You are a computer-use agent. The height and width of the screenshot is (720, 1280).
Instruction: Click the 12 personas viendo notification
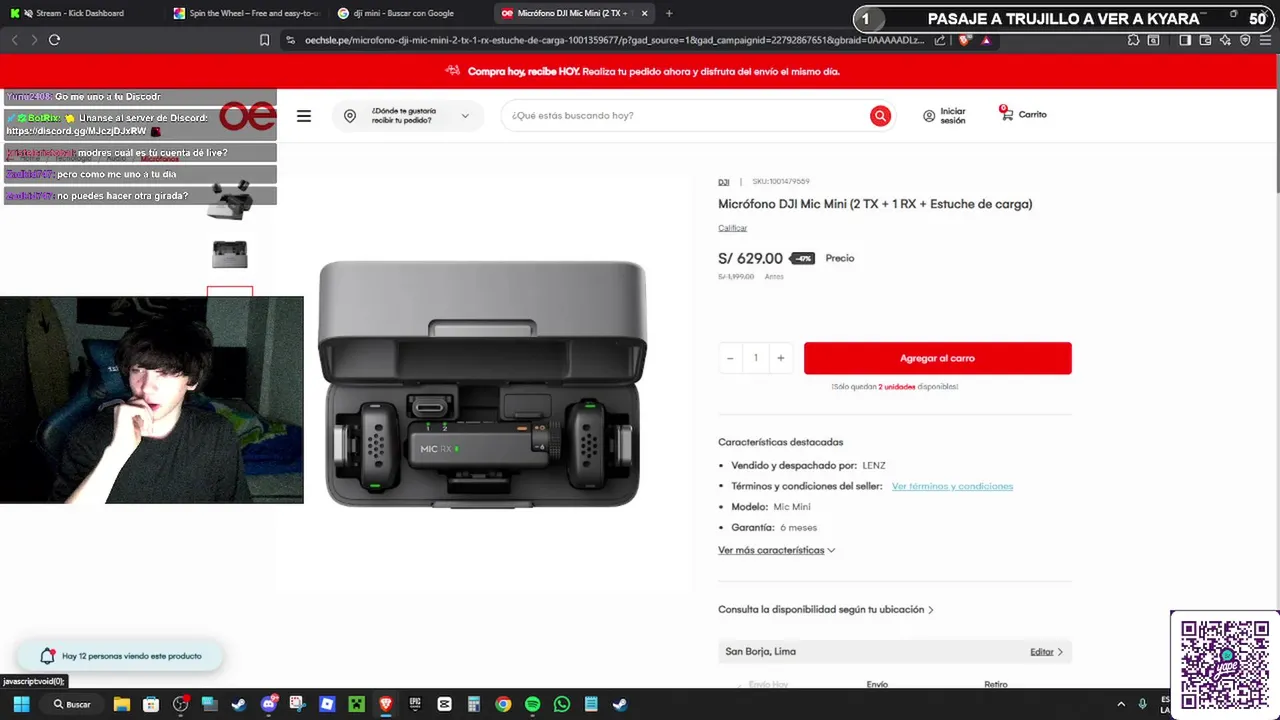point(120,656)
